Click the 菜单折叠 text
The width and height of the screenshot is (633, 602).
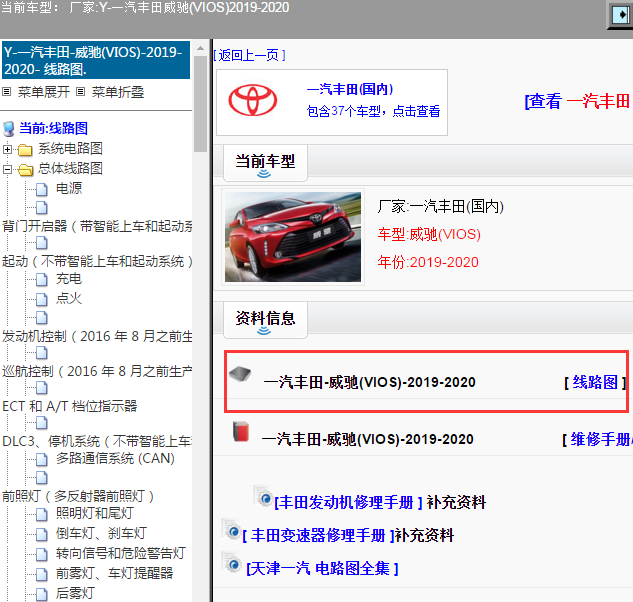point(118,92)
